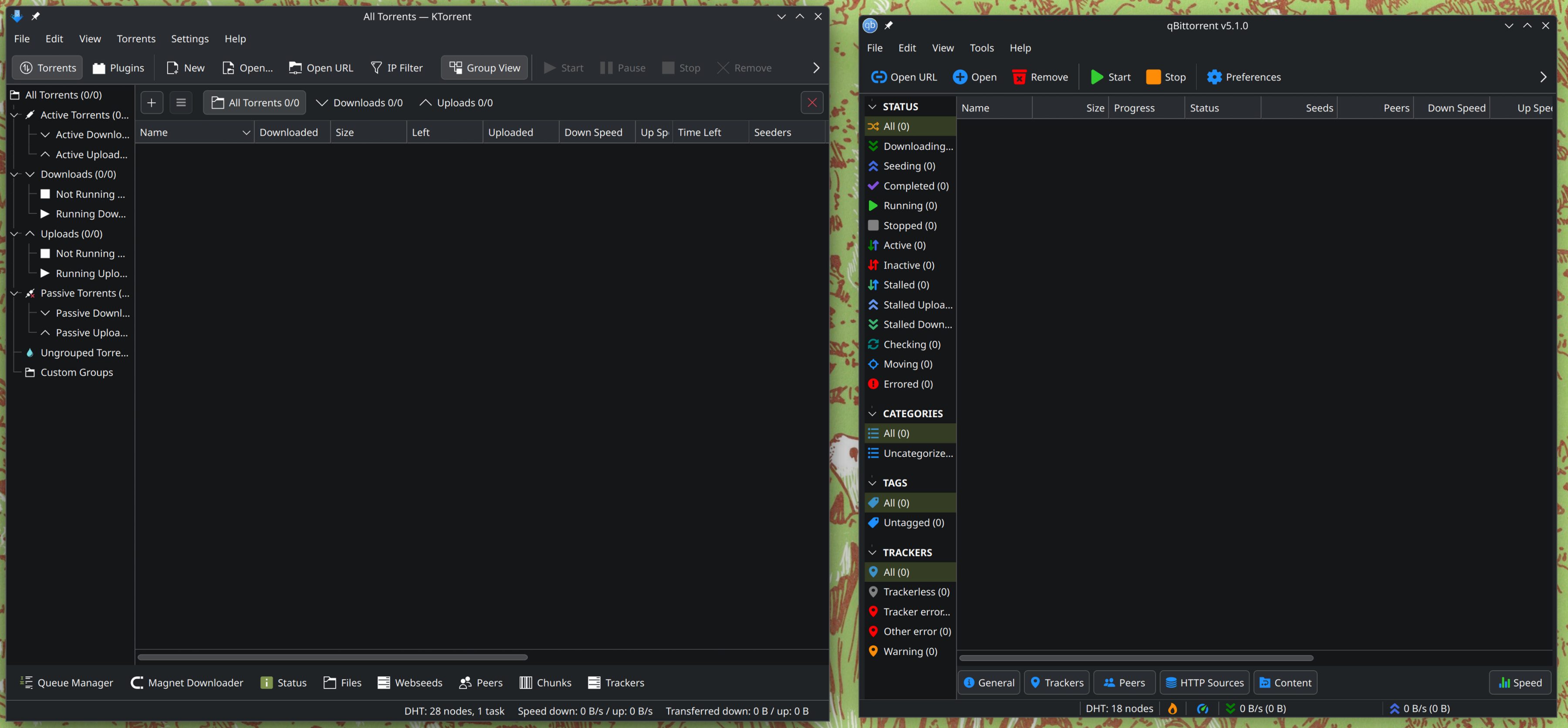
Task: Open the Torrents menu in KTorrent
Action: (136, 38)
